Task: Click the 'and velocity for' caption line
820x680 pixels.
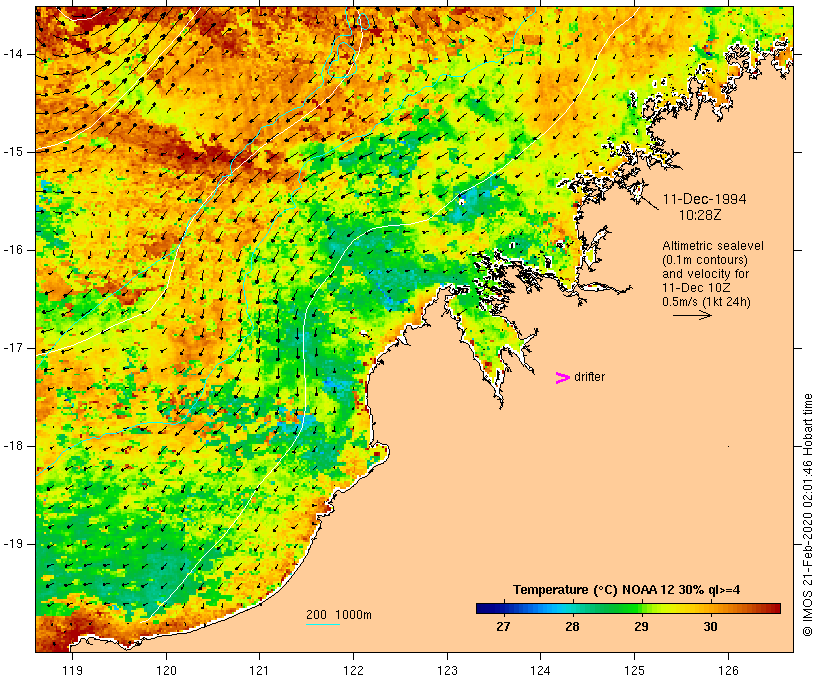Action: (705, 274)
